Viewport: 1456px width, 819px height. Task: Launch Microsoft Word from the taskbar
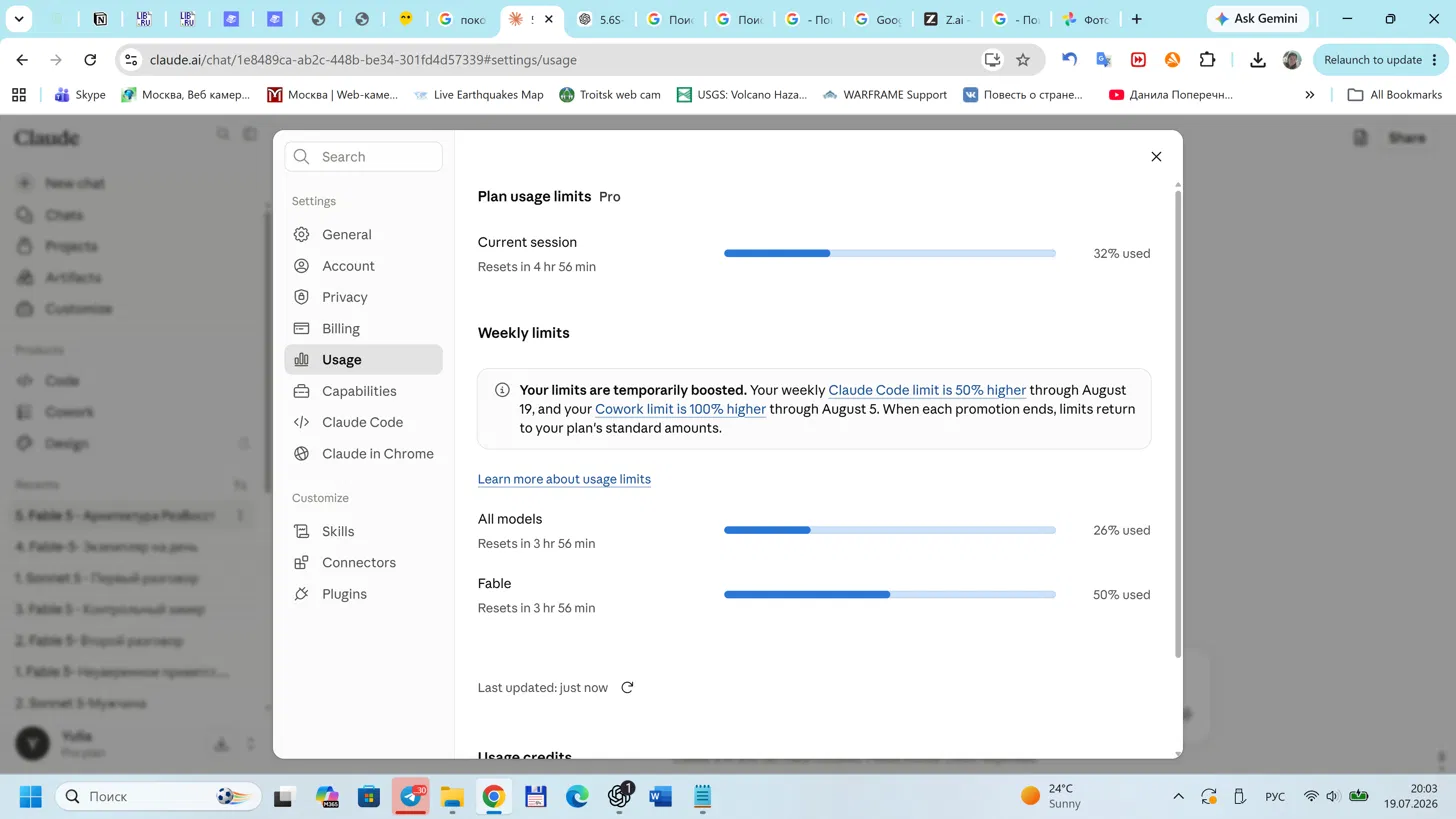pos(660,797)
